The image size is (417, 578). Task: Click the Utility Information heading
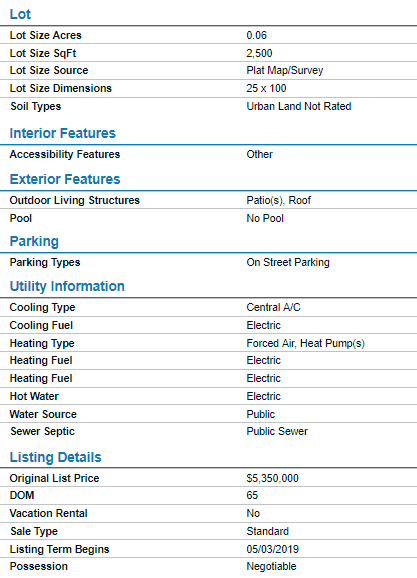click(x=67, y=286)
